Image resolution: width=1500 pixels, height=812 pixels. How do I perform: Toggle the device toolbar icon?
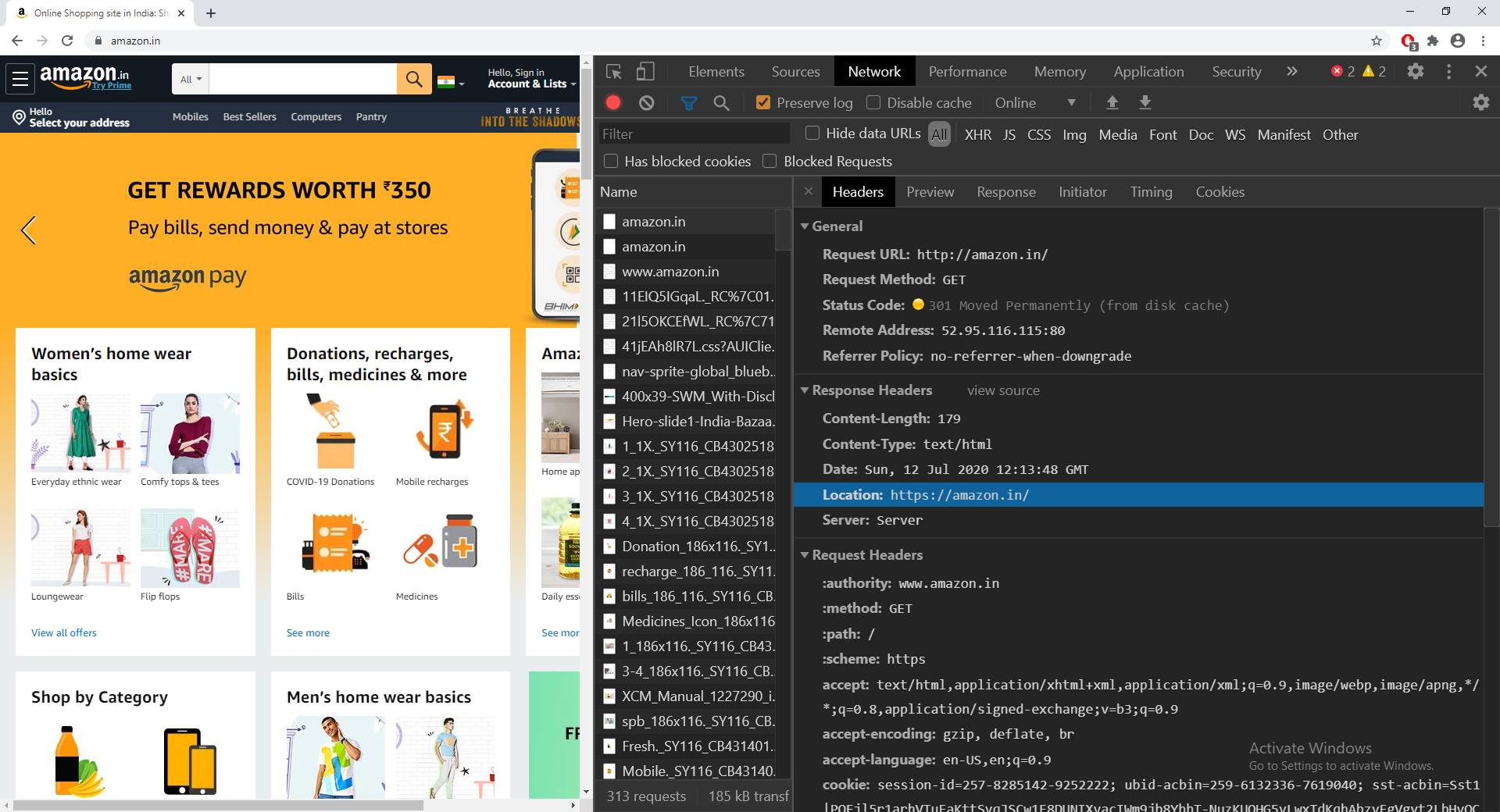(x=645, y=72)
